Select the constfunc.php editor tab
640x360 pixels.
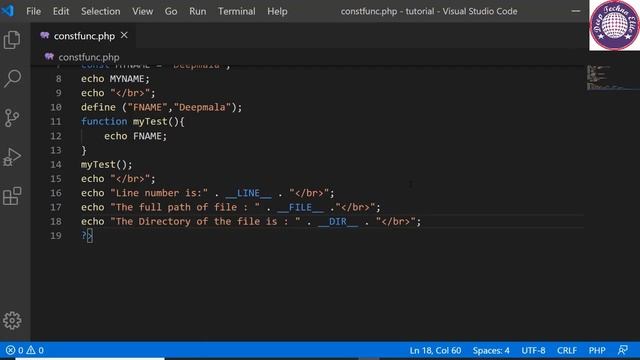(x=84, y=36)
